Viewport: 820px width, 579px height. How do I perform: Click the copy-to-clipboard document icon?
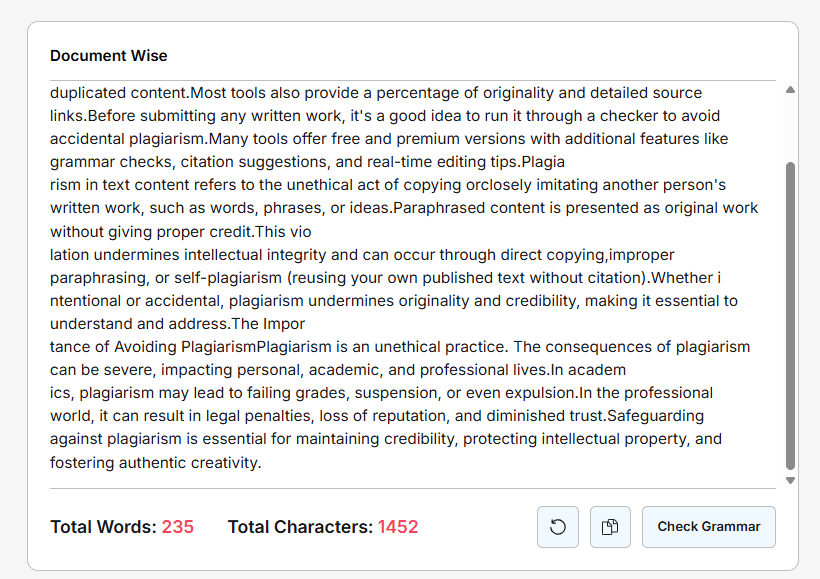[610, 527]
